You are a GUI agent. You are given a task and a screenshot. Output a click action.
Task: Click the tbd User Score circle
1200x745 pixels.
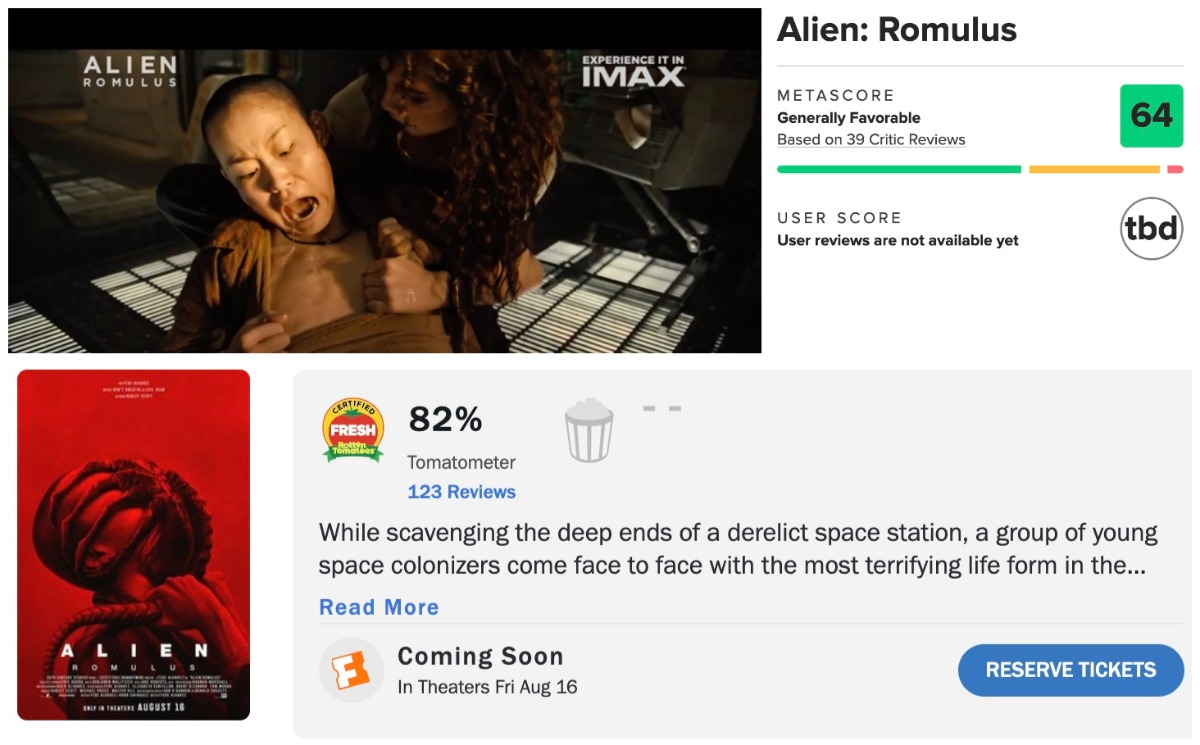tap(1151, 229)
